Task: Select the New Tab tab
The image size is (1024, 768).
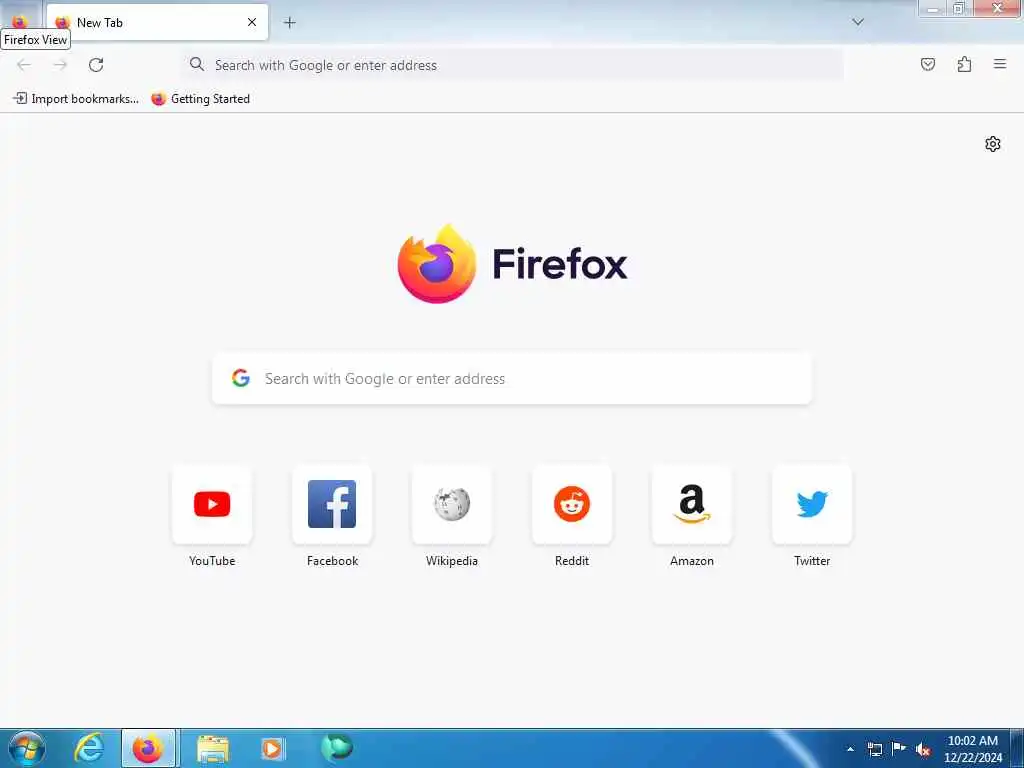Action: pyautogui.click(x=157, y=22)
